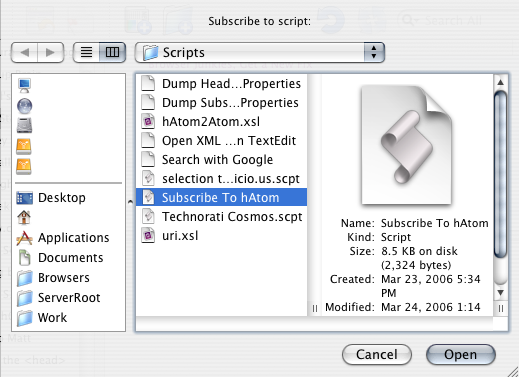Select Open XML ...n TextEdit file
Viewport: 519px width, 377px height.
pos(221,140)
